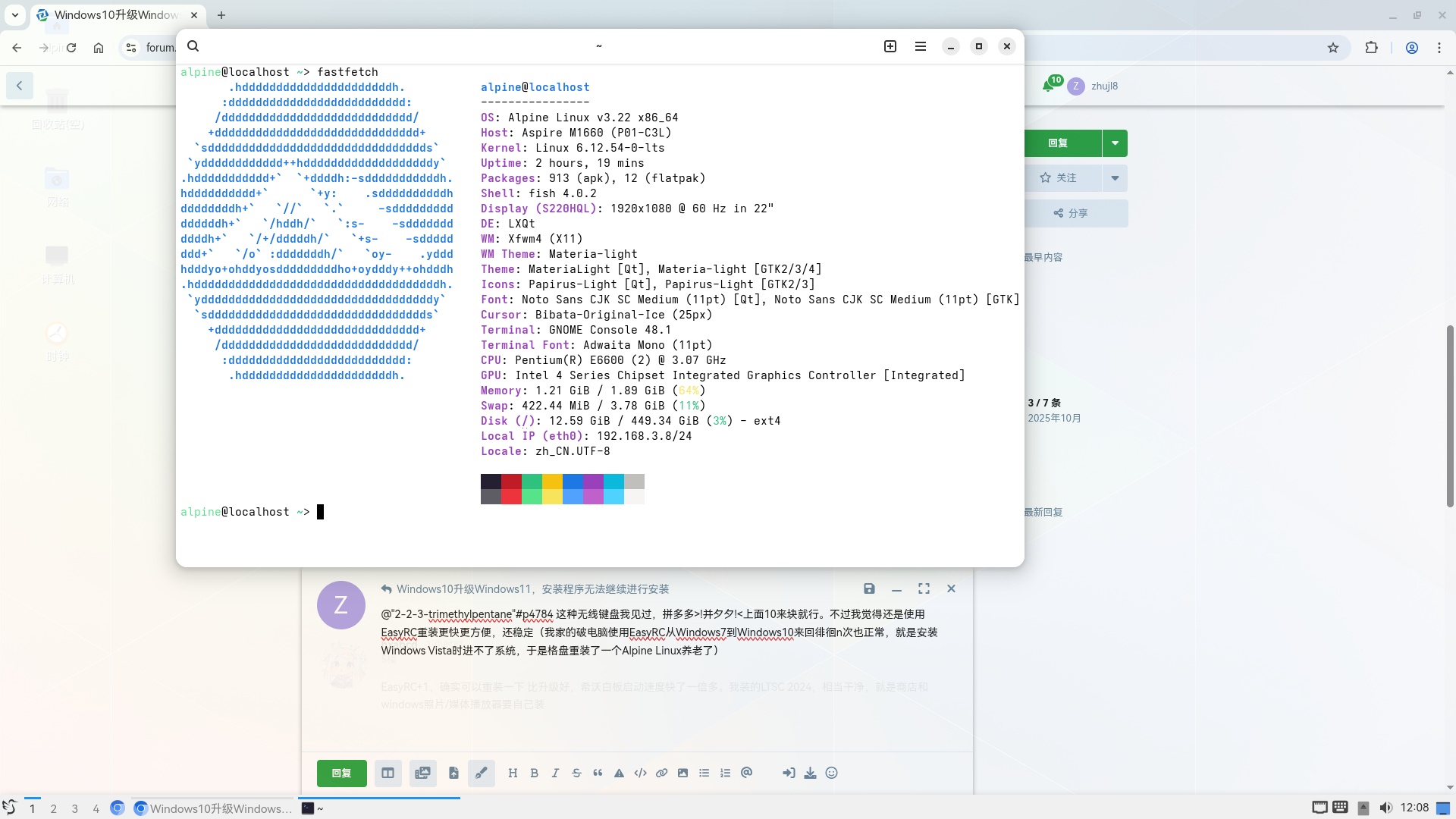Toggle rich text brush mode
The image size is (1456, 819).
point(481,773)
